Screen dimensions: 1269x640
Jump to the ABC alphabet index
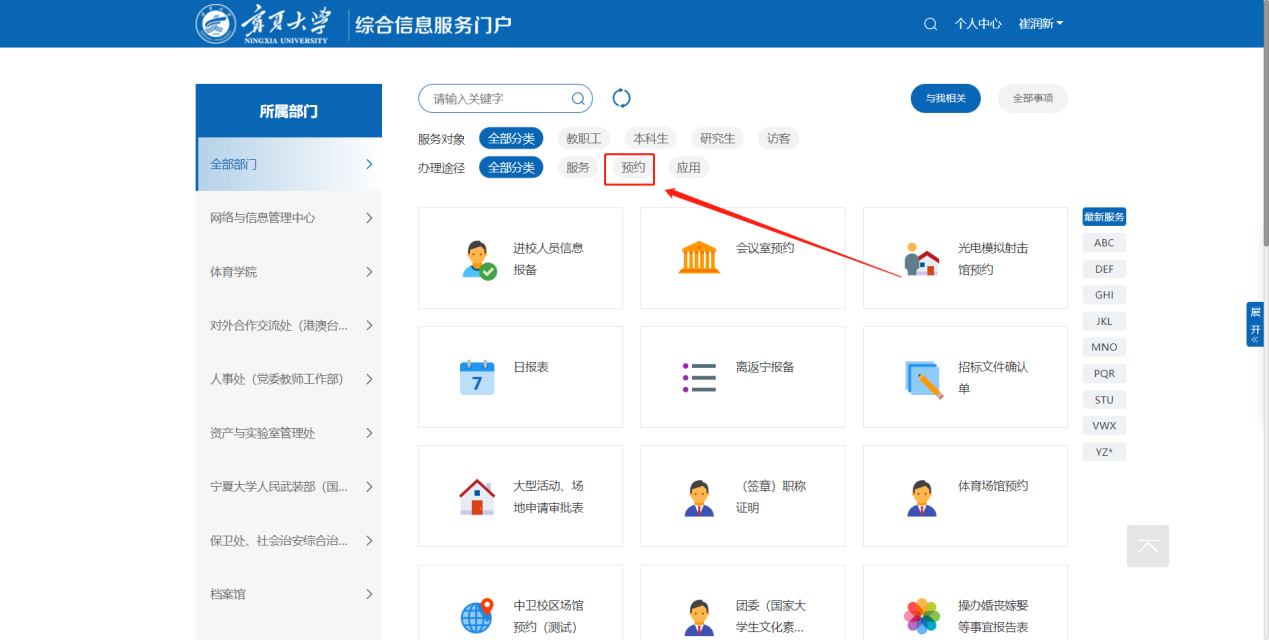[1104, 243]
